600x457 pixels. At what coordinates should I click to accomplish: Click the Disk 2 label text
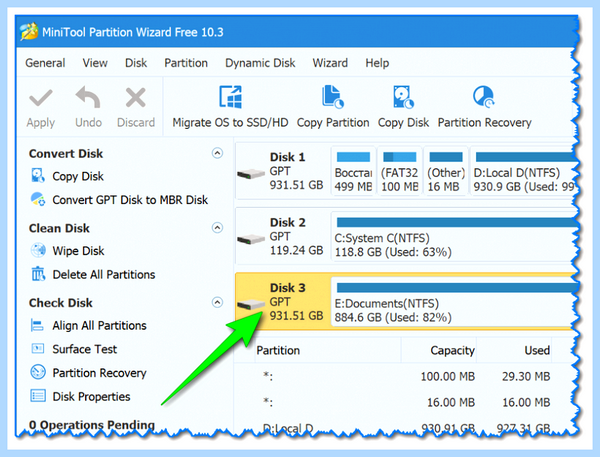[287, 222]
